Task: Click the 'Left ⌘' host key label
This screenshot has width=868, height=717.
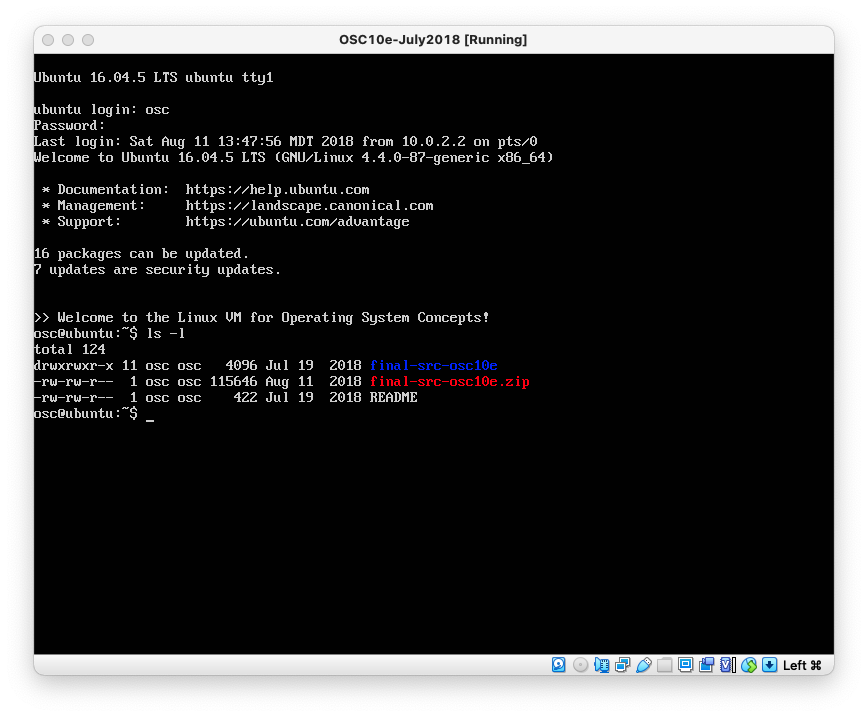Action: click(x=802, y=666)
